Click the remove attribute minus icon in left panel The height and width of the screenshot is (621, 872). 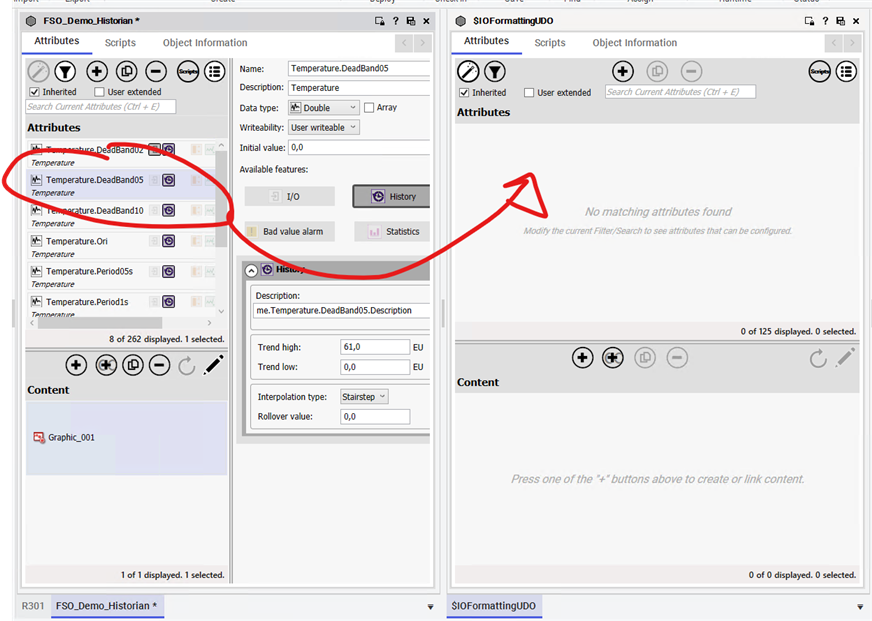(156, 71)
